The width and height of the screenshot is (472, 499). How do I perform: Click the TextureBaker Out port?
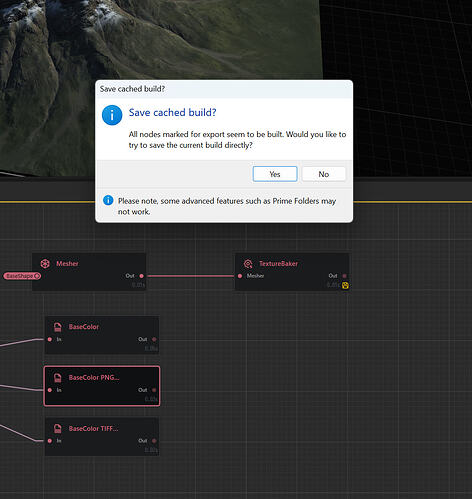pyautogui.click(x=345, y=276)
